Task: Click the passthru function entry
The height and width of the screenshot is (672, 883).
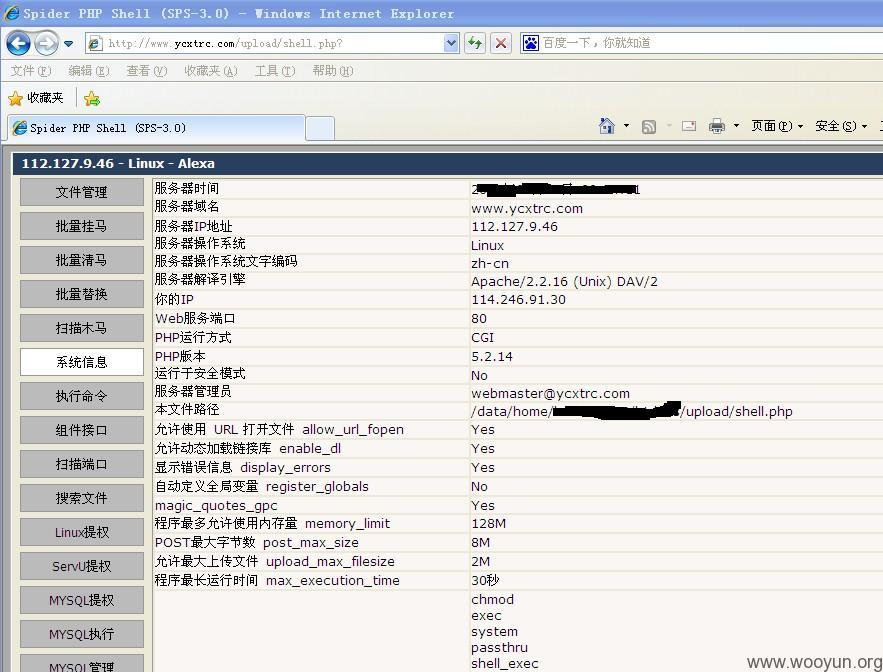Action: click(499, 648)
